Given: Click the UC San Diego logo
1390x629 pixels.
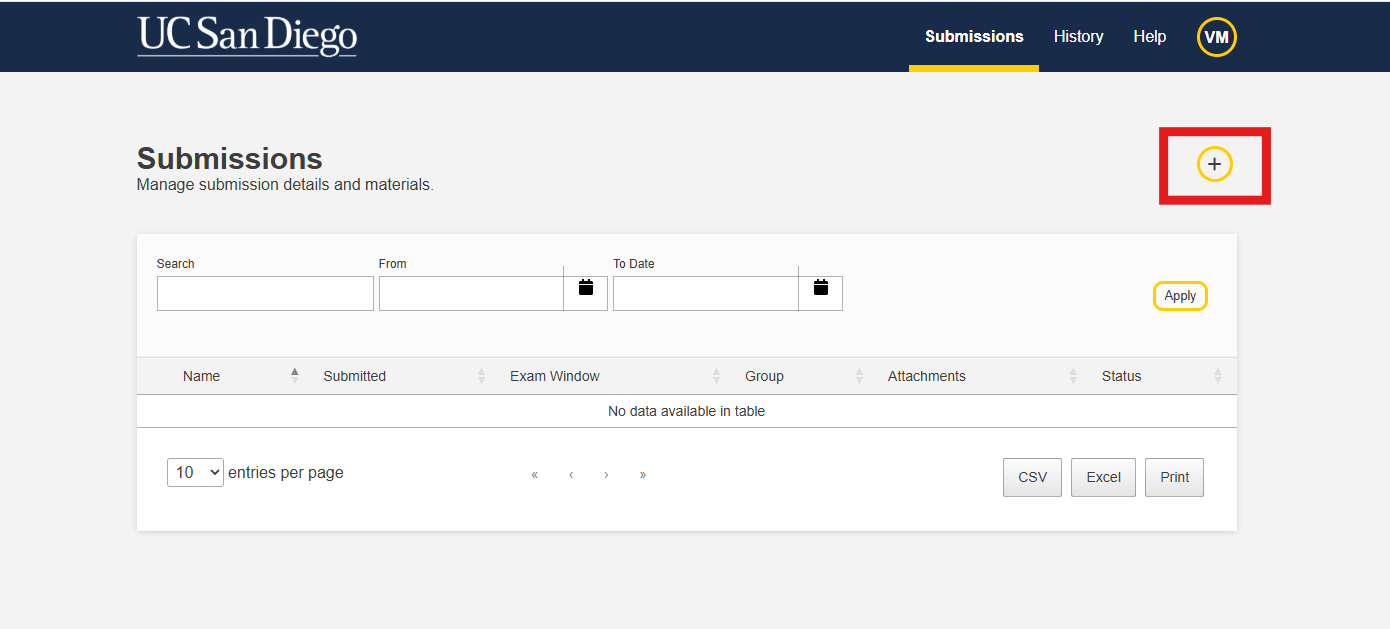Looking at the screenshot, I should pos(247,36).
